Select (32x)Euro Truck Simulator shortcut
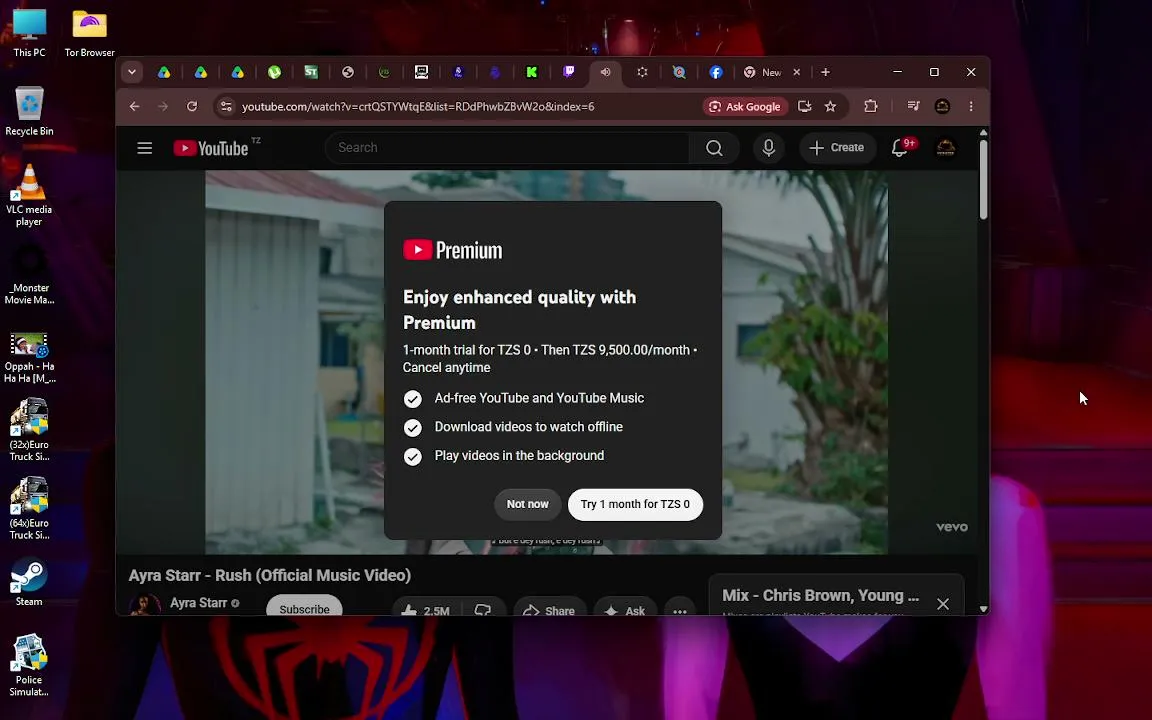Image resolution: width=1152 pixels, height=720 pixels. click(x=29, y=431)
